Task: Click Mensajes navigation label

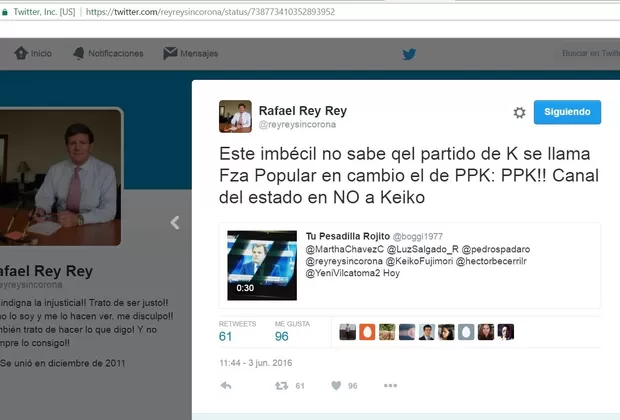Action: point(199,53)
